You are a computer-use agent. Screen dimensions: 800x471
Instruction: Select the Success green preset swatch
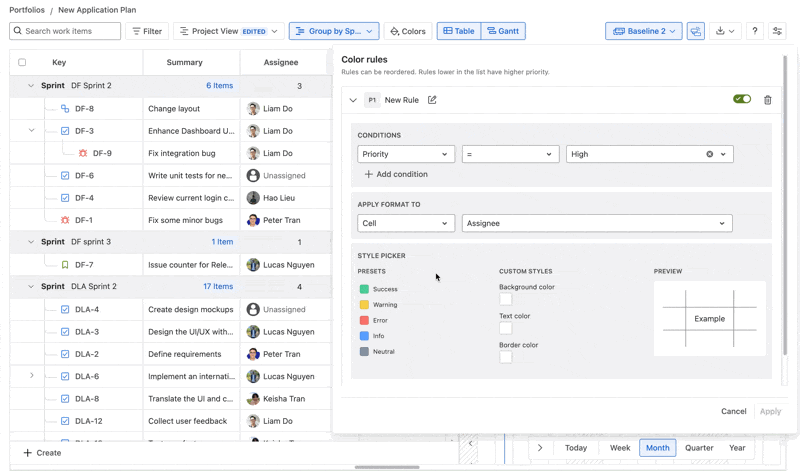[364, 289]
